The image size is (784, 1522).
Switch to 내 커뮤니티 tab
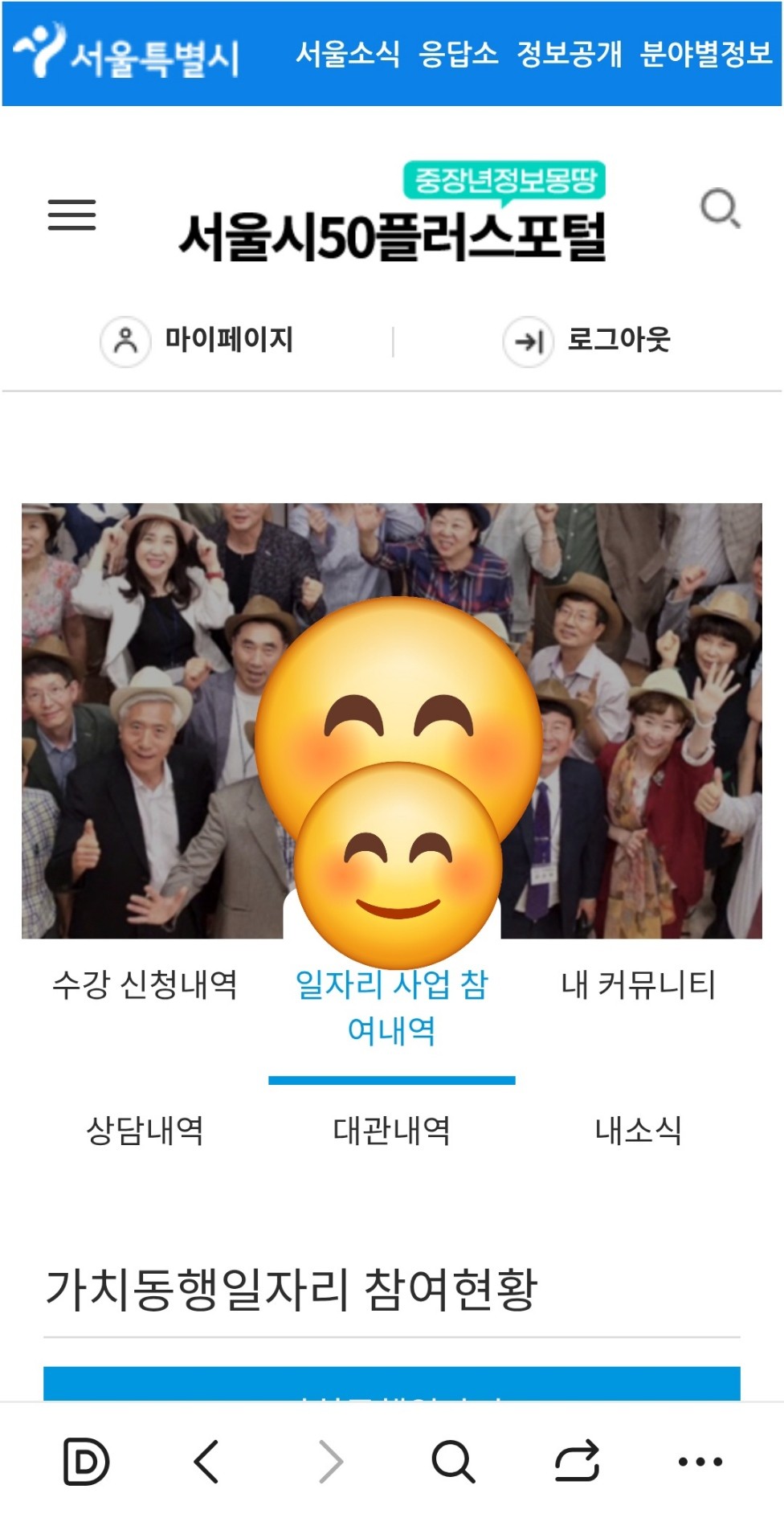click(x=639, y=984)
